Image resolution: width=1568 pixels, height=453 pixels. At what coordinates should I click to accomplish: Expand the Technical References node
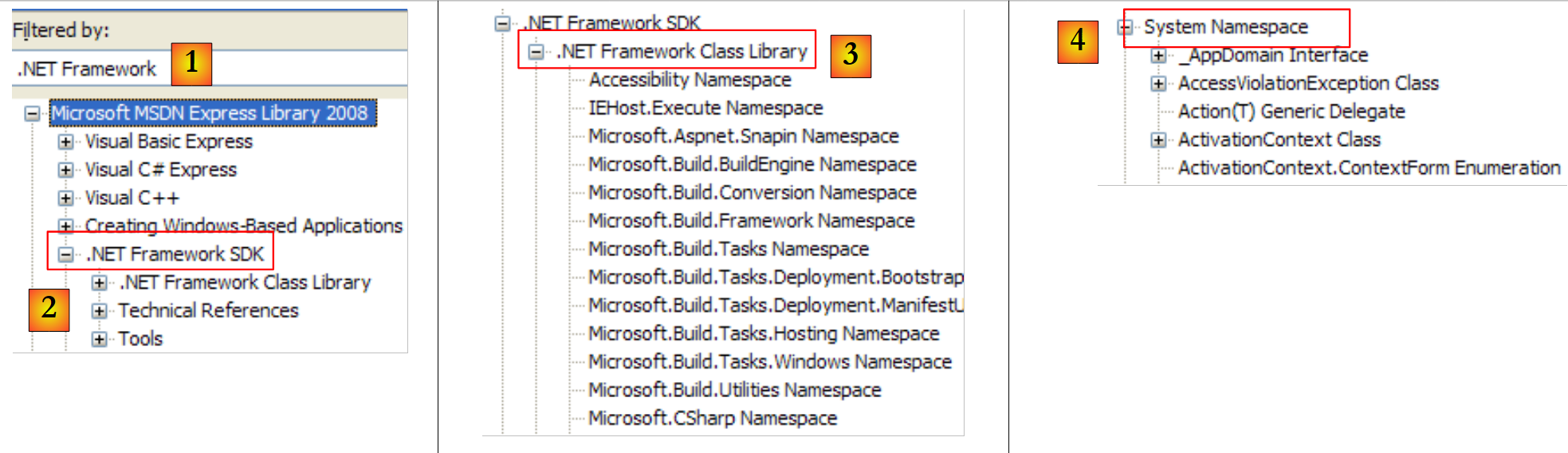[x=99, y=311]
